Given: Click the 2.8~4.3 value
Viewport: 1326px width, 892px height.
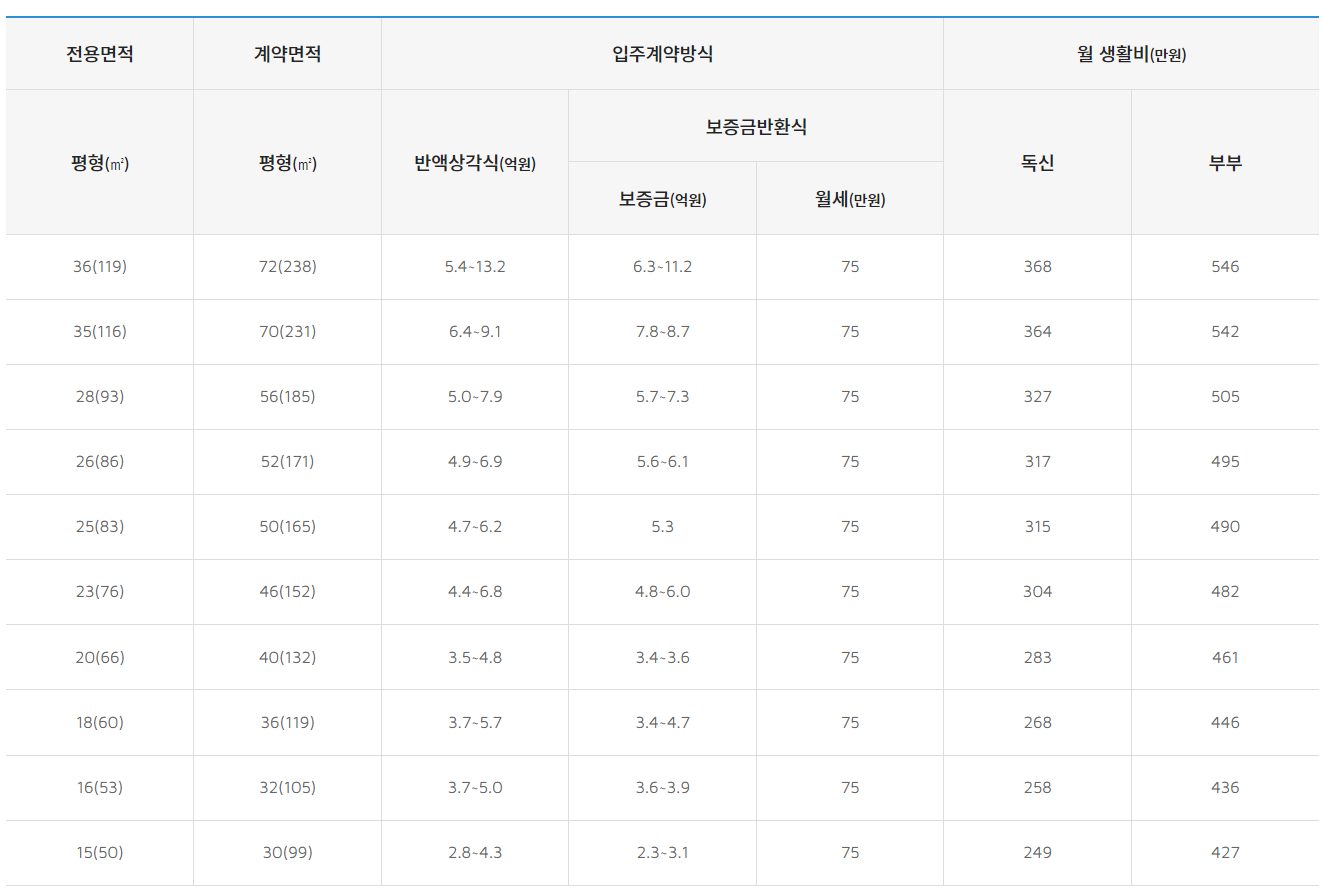Looking at the screenshot, I should coord(475,853).
